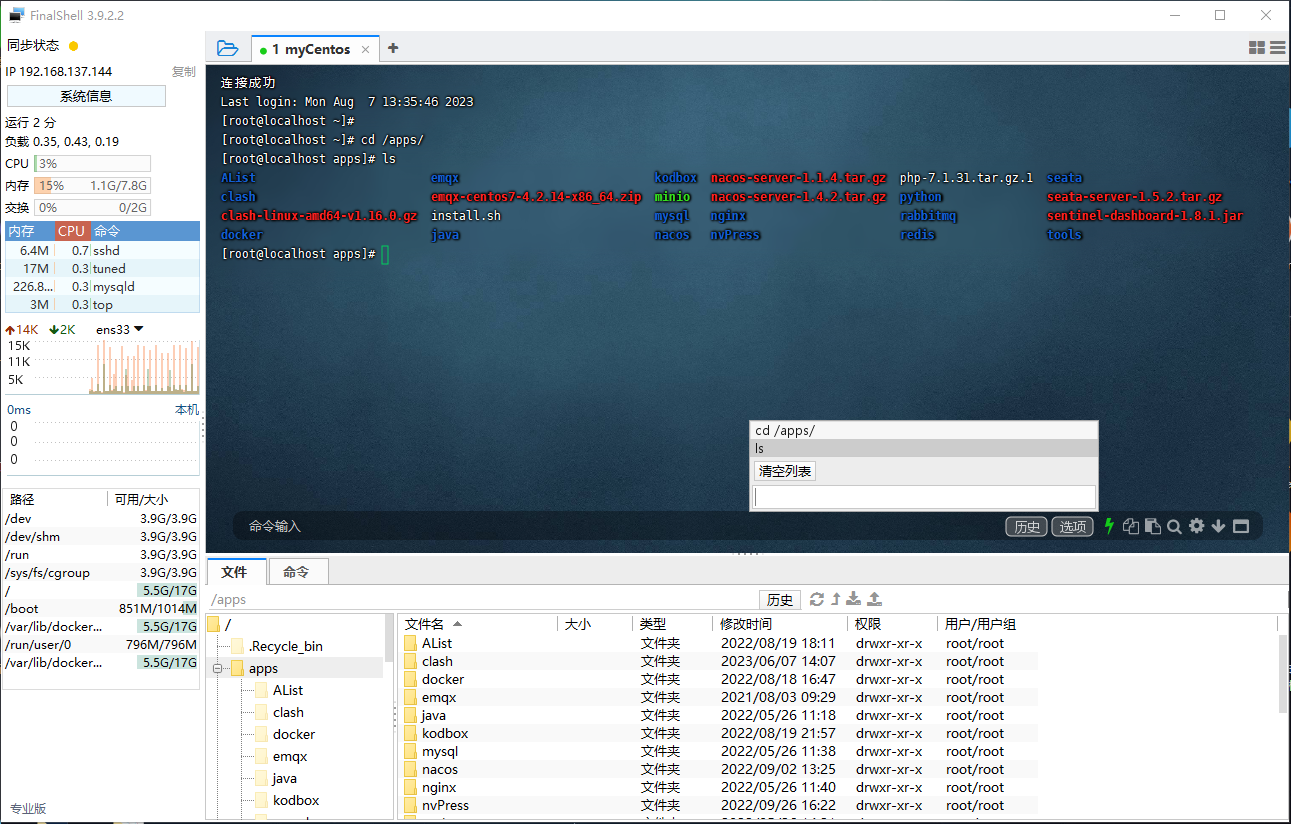Sort process list by 内存 column
The height and width of the screenshot is (824, 1291).
[29, 231]
